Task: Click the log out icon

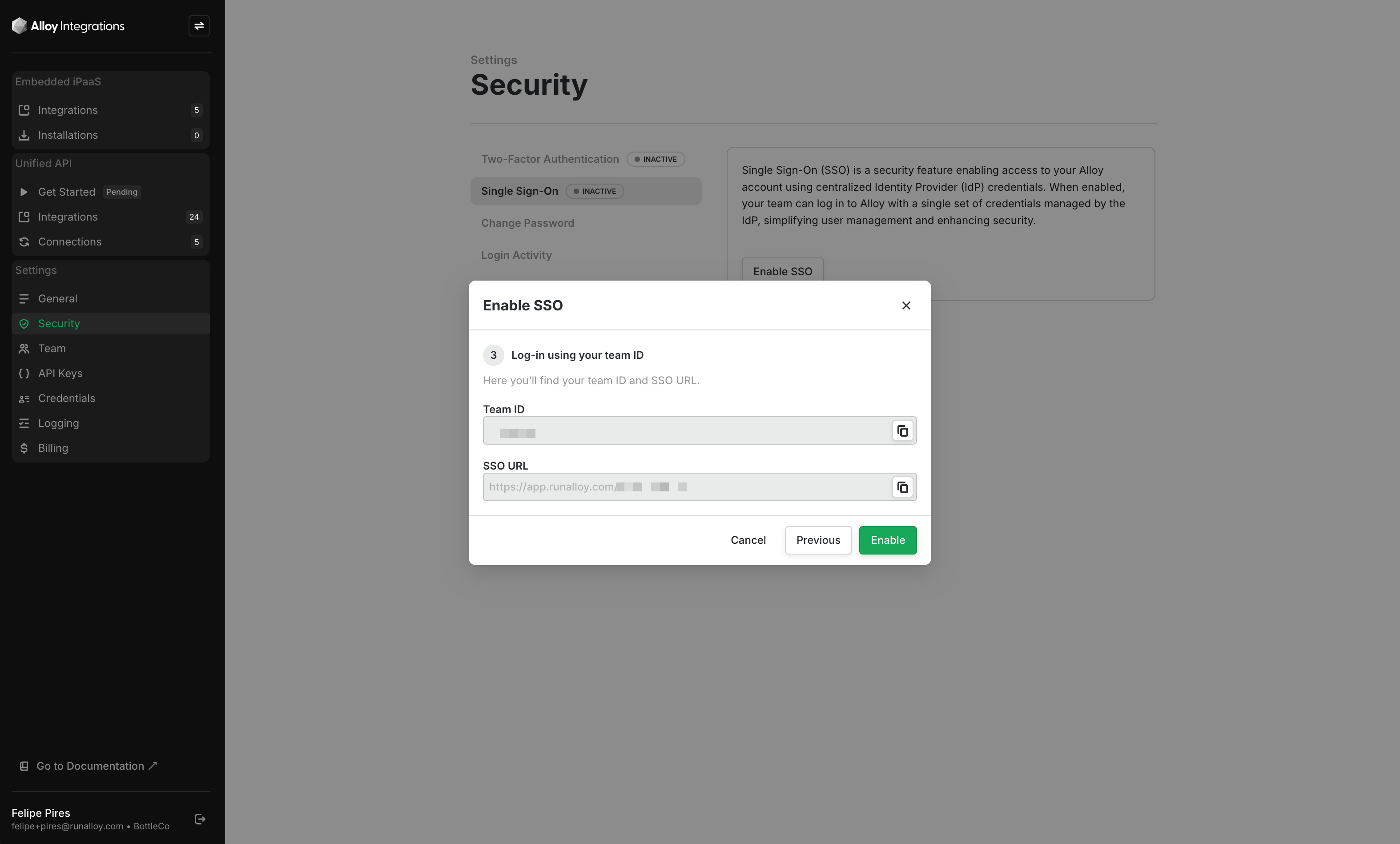Action: pos(200,819)
